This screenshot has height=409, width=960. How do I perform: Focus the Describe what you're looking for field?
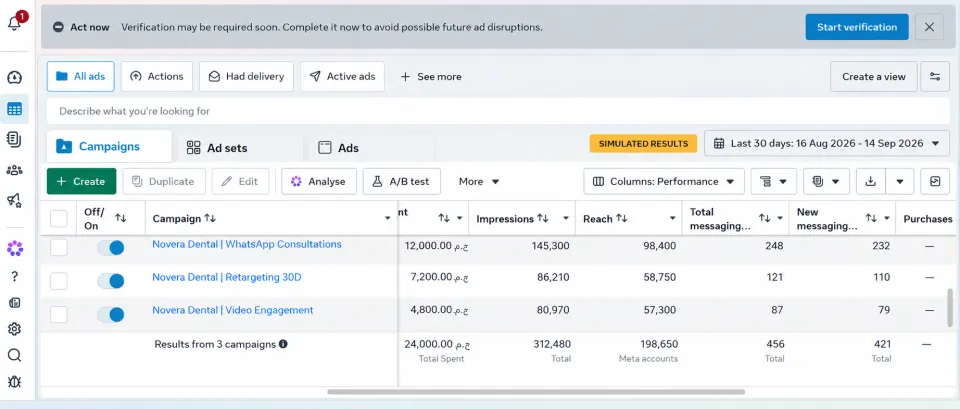click(498, 111)
